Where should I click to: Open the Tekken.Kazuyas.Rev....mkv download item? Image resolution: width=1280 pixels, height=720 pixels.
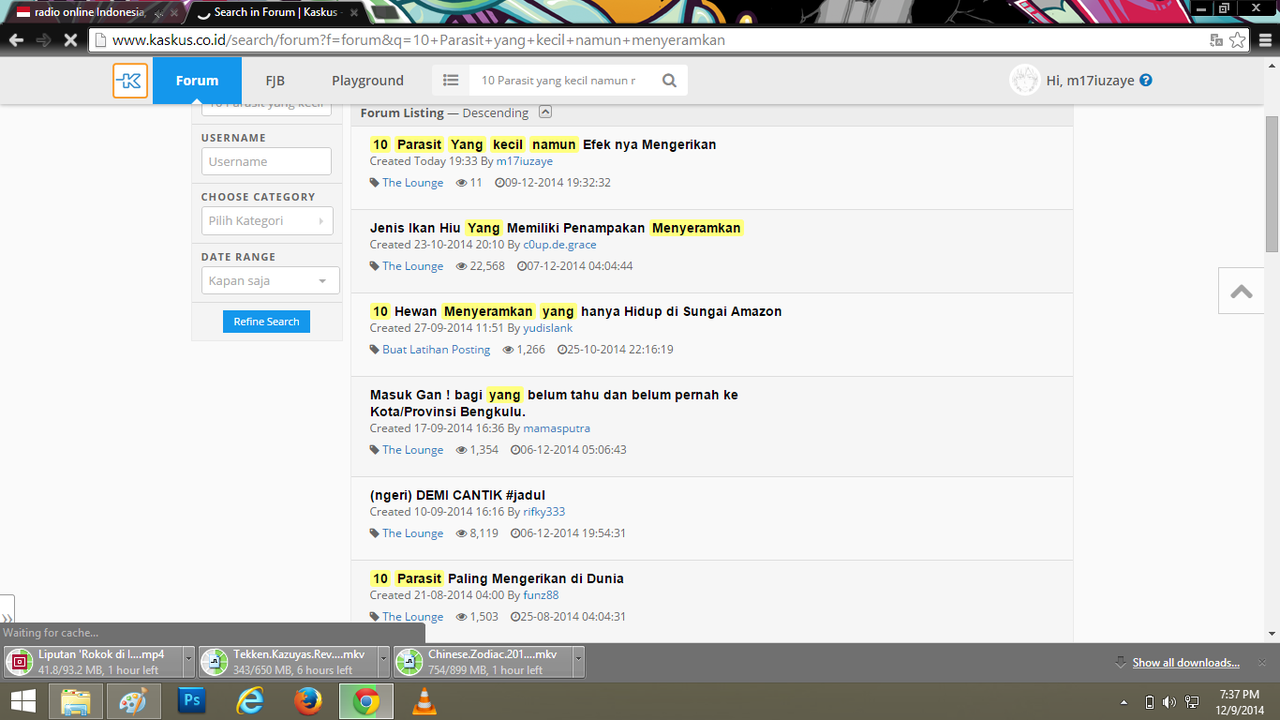288,662
